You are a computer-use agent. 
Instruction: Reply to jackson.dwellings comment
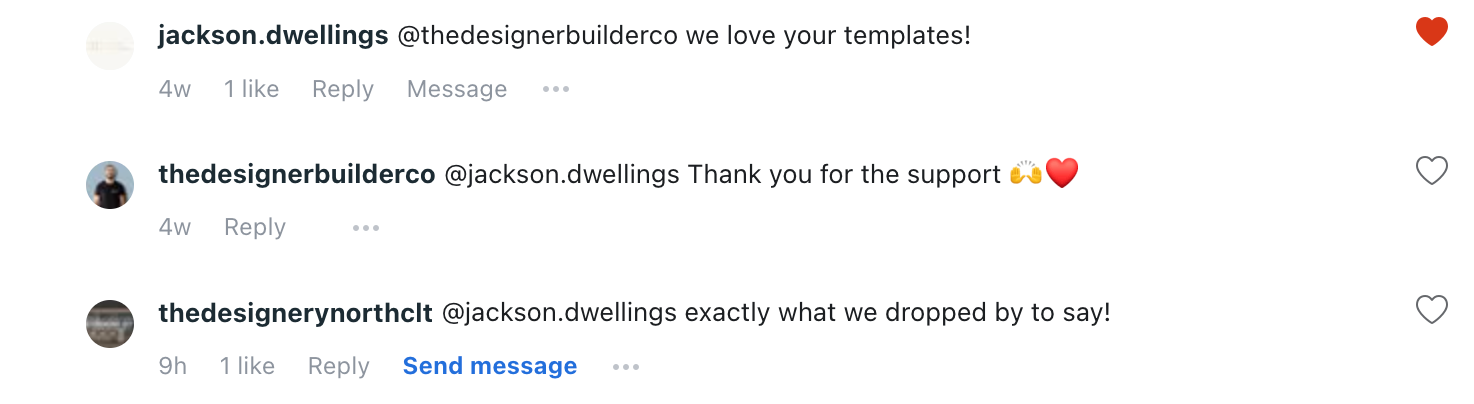click(343, 89)
